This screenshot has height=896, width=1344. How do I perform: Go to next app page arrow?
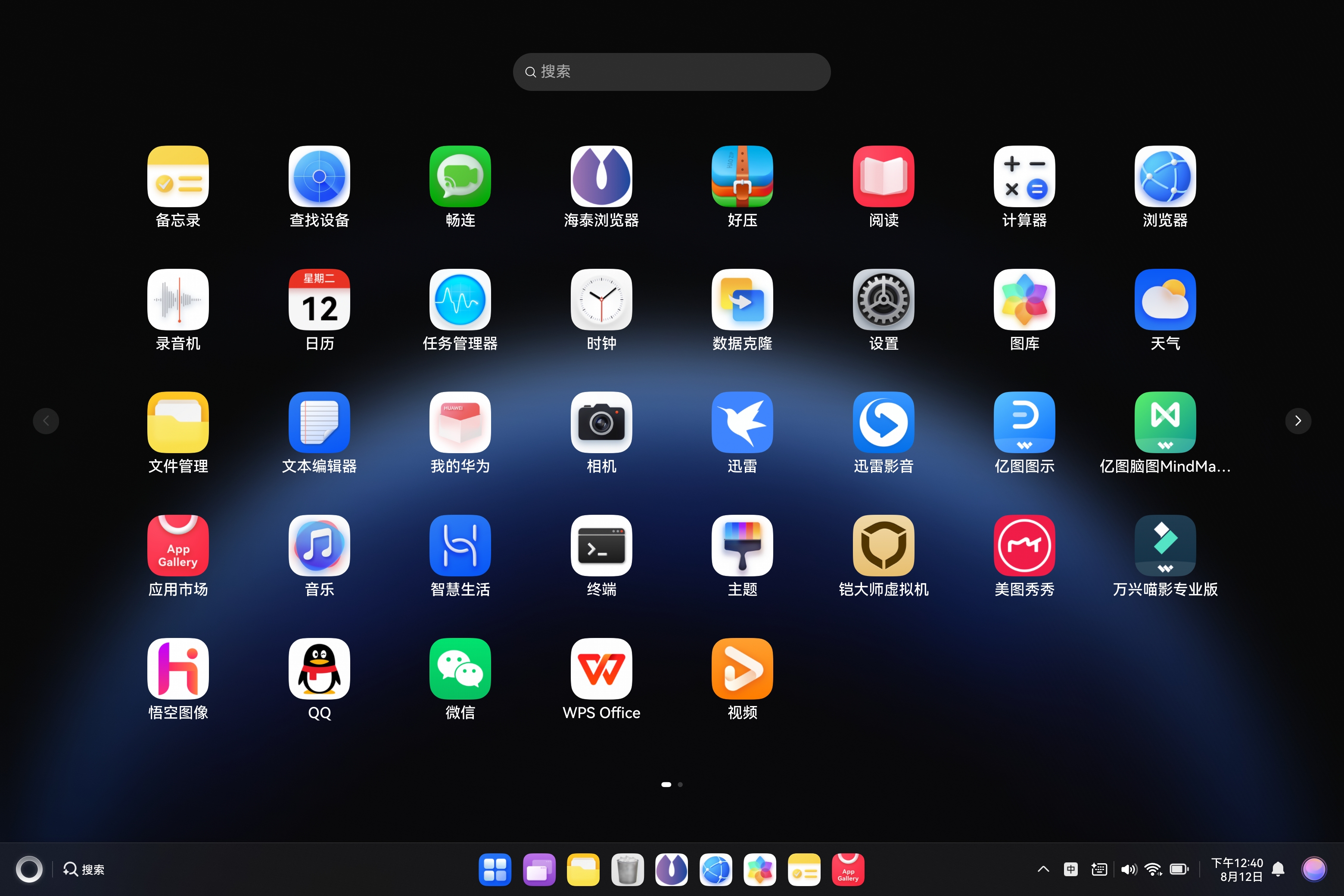pyautogui.click(x=1298, y=421)
